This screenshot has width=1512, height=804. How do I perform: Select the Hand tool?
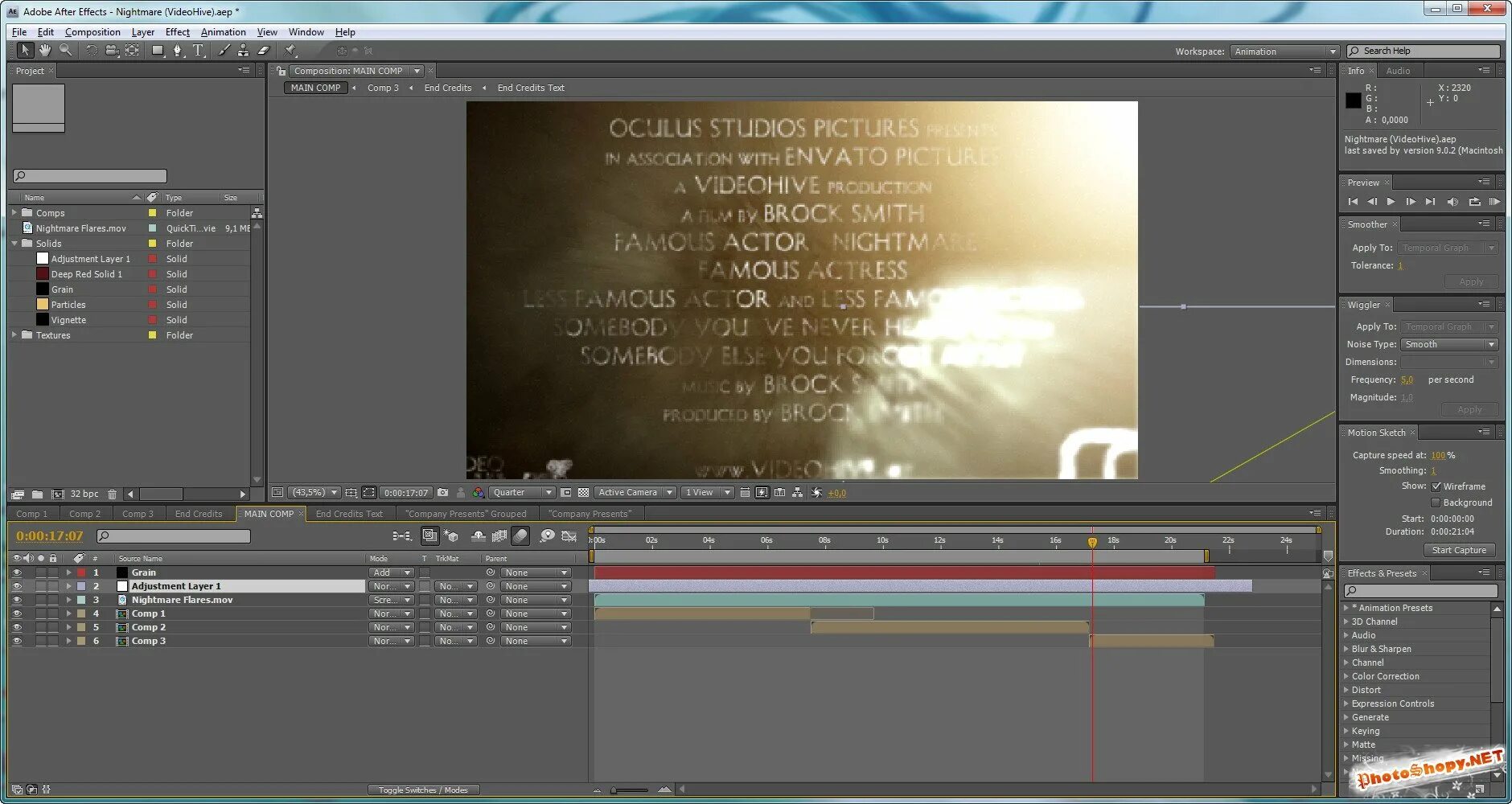(x=45, y=51)
